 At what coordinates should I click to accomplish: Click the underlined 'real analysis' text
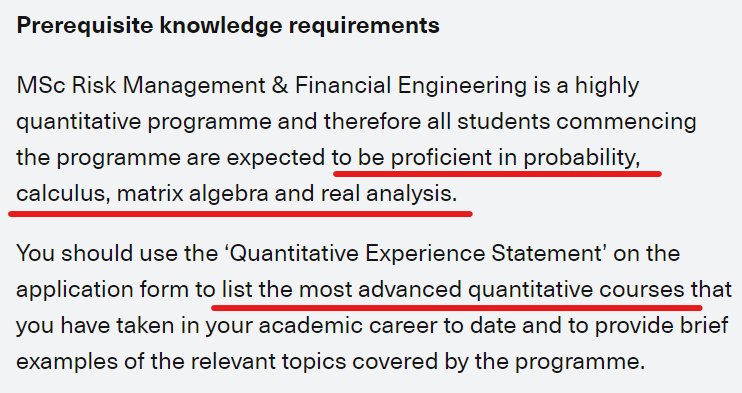tap(389, 194)
